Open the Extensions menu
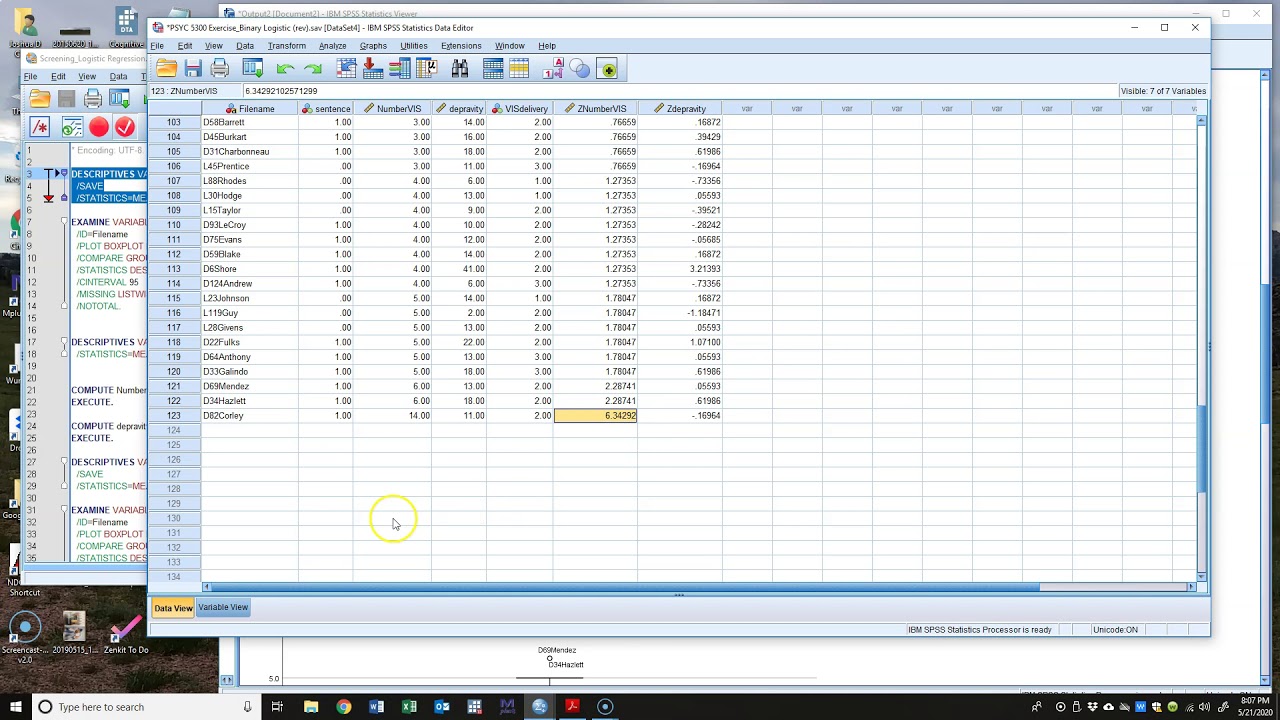1280x720 pixels. (461, 46)
